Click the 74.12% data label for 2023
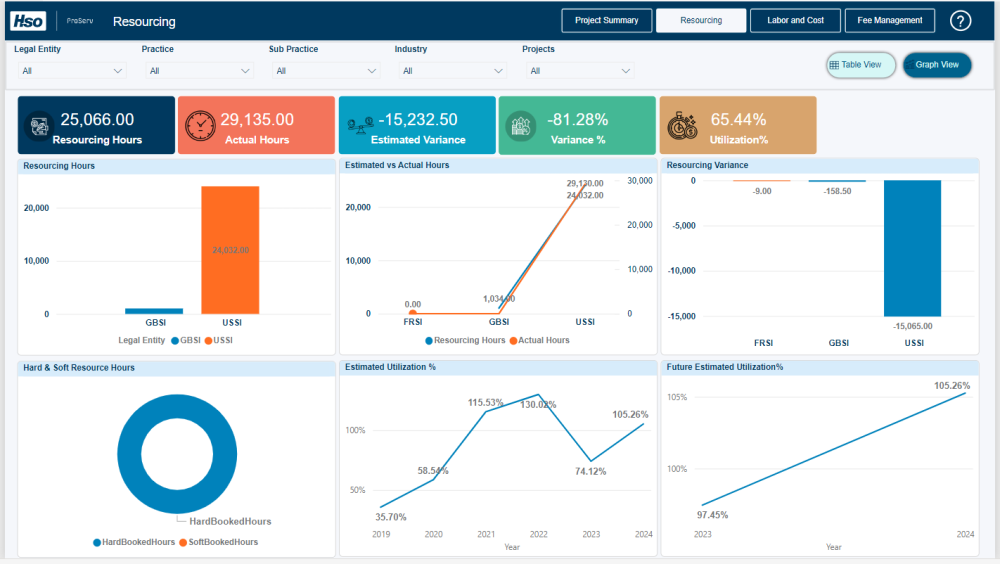This screenshot has height=564, width=1000. pos(591,471)
